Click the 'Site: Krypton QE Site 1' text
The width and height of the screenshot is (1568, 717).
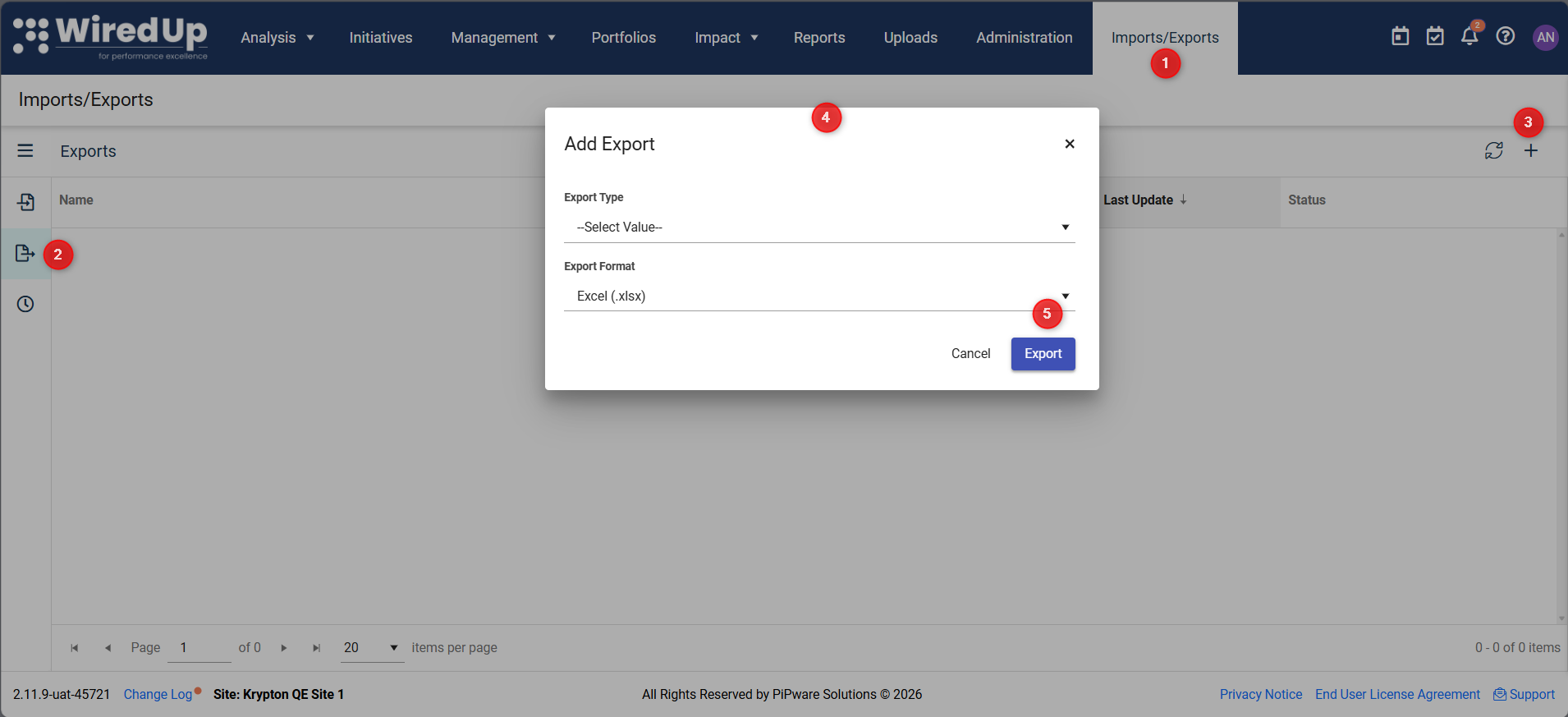(x=278, y=695)
